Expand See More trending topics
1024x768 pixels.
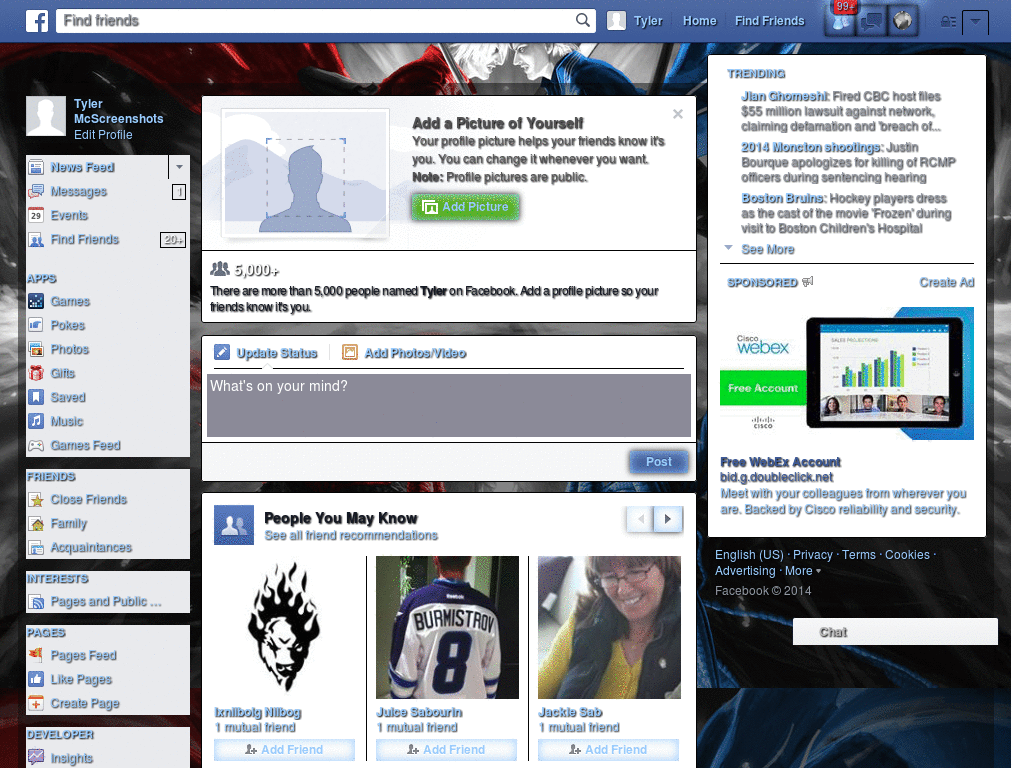[x=768, y=249]
